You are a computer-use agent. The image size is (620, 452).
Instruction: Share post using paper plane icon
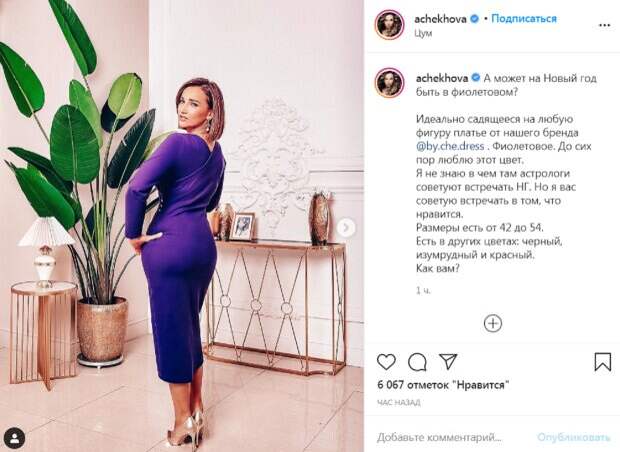[x=448, y=361]
